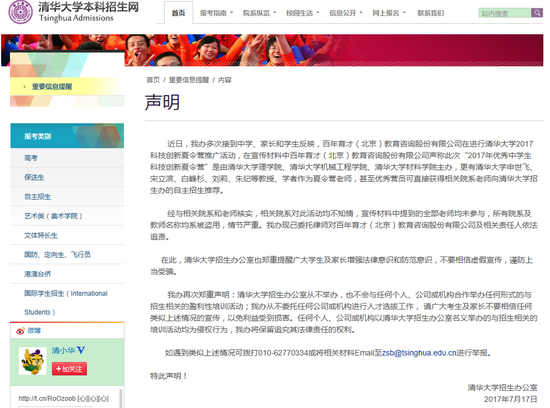Click the zsb@tsinghua.edu.cn email link
The image size is (550, 408).
pos(419,353)
